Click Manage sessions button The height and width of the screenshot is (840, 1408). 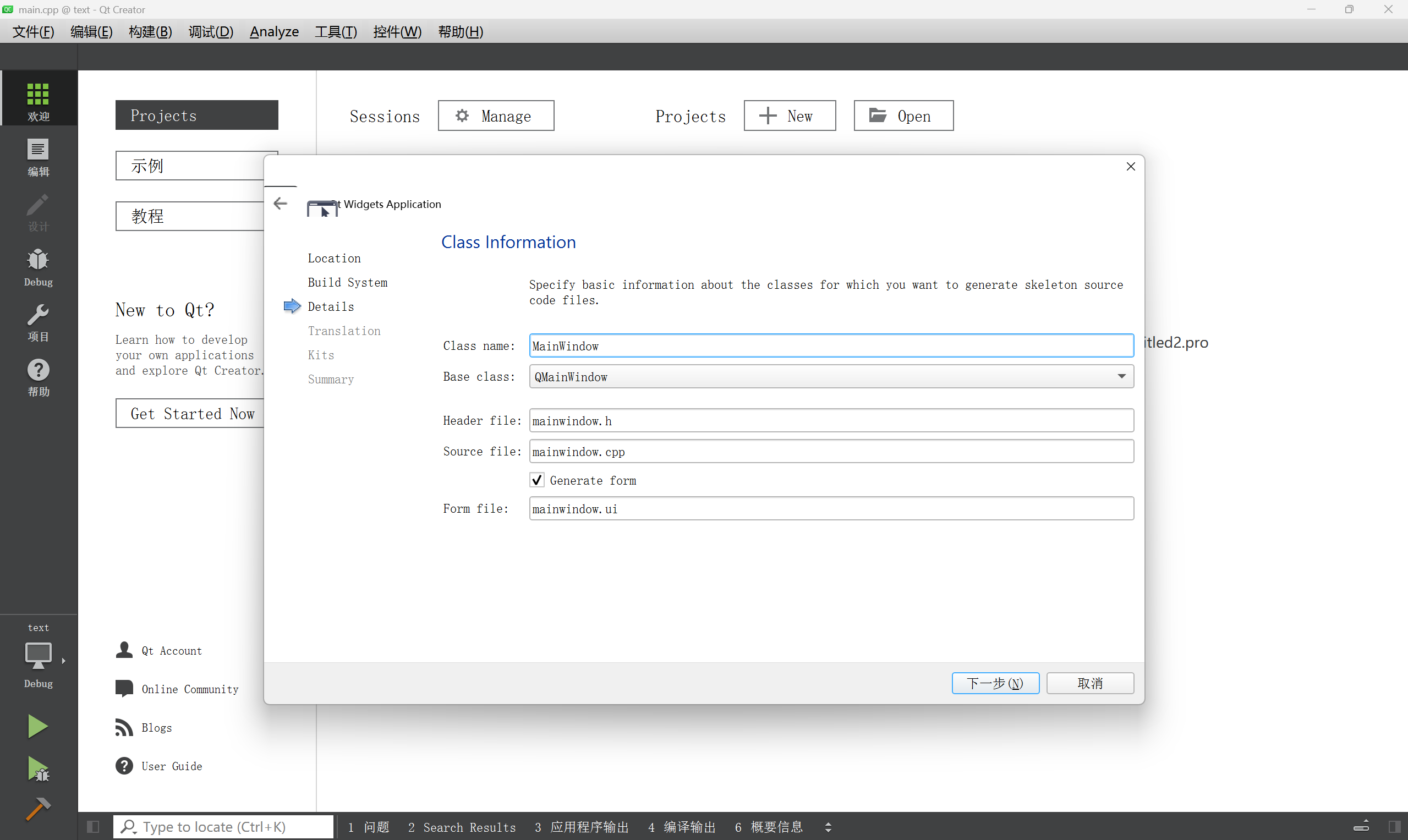coord(496,116)
